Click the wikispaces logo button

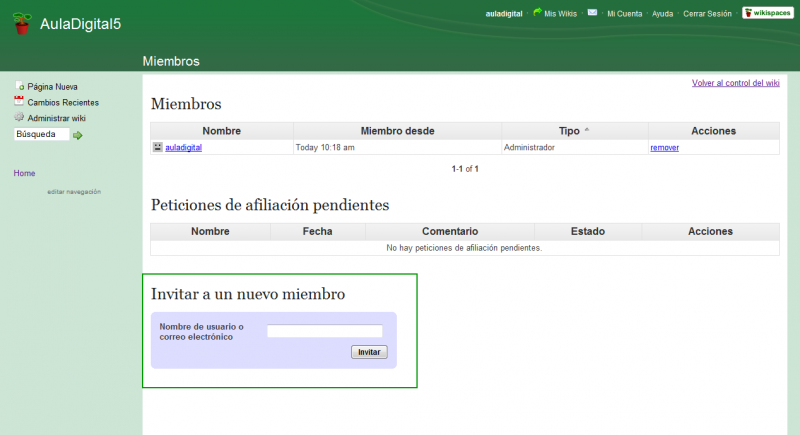point(767,13)
